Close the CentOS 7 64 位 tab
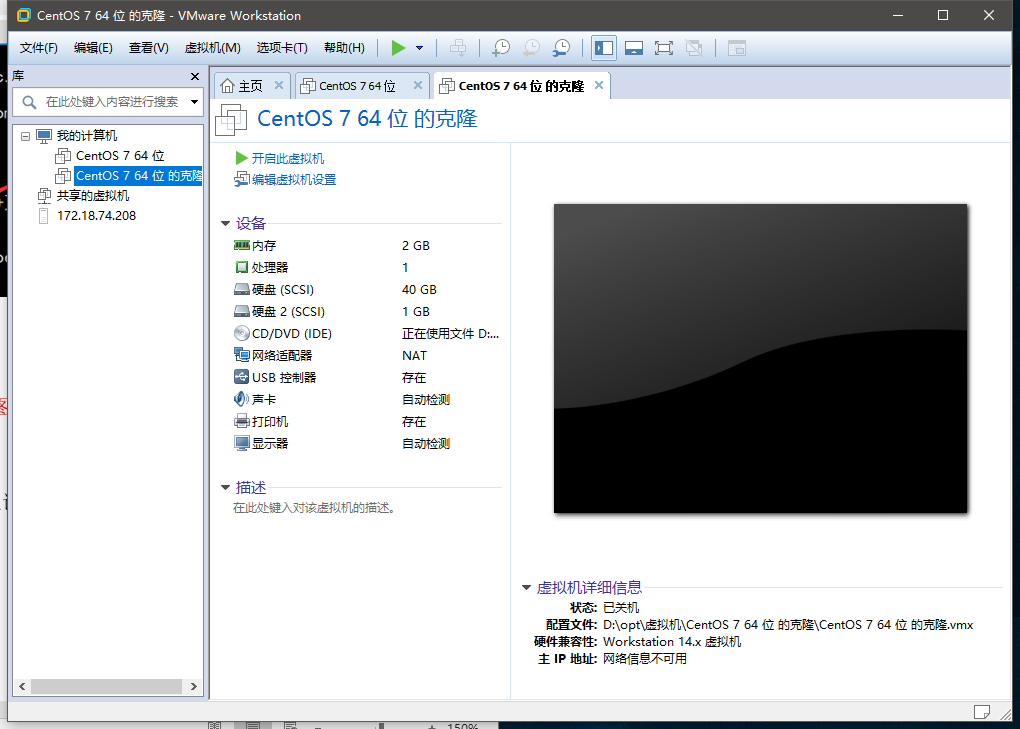Screen dimensions: 1020x729 pos(418,85)
